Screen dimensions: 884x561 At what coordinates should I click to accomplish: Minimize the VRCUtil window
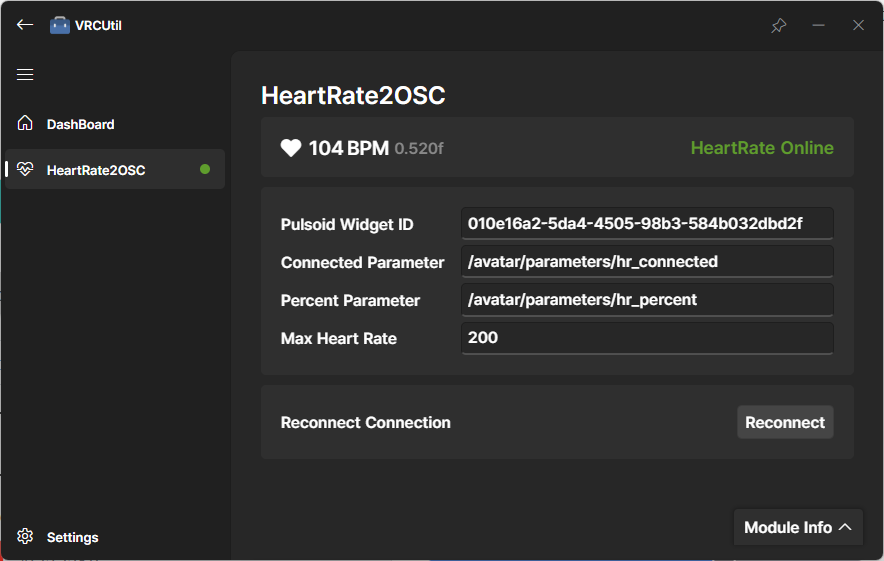click(819, 25)
